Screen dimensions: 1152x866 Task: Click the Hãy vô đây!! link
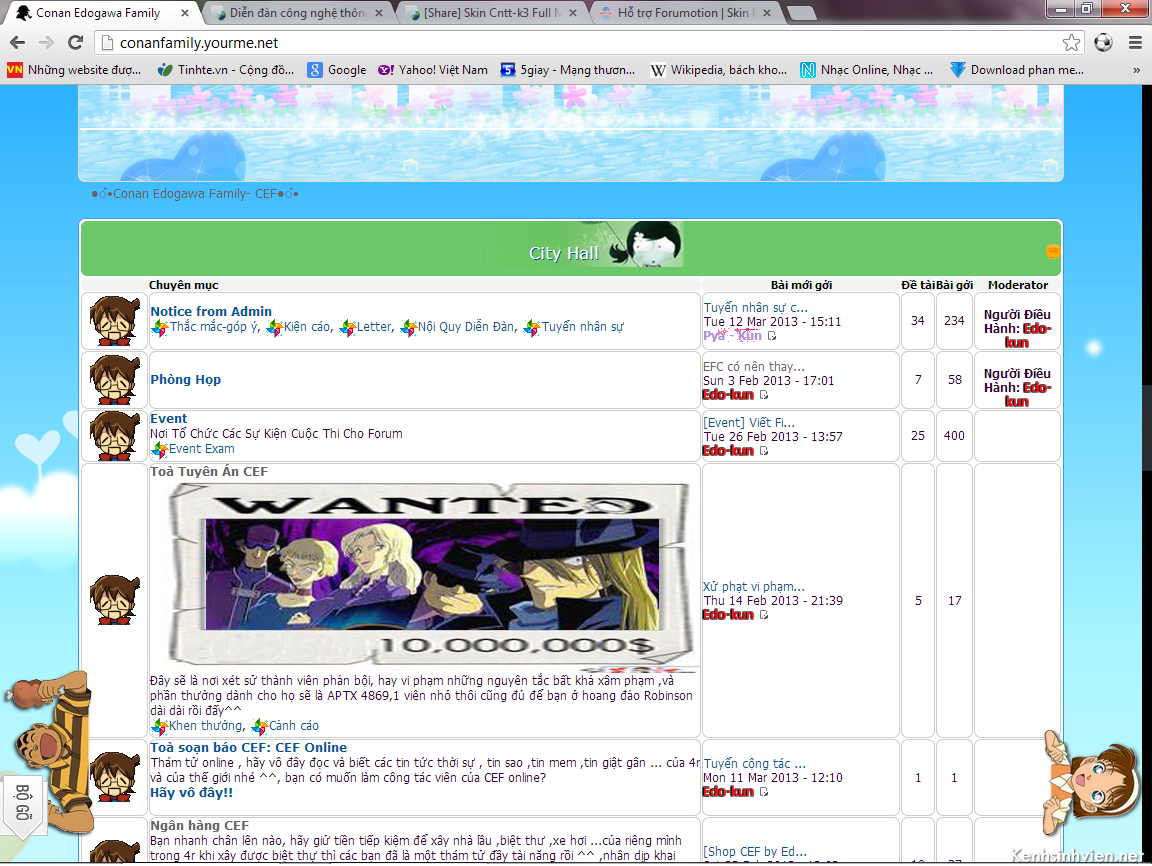[x=192, y=793]
